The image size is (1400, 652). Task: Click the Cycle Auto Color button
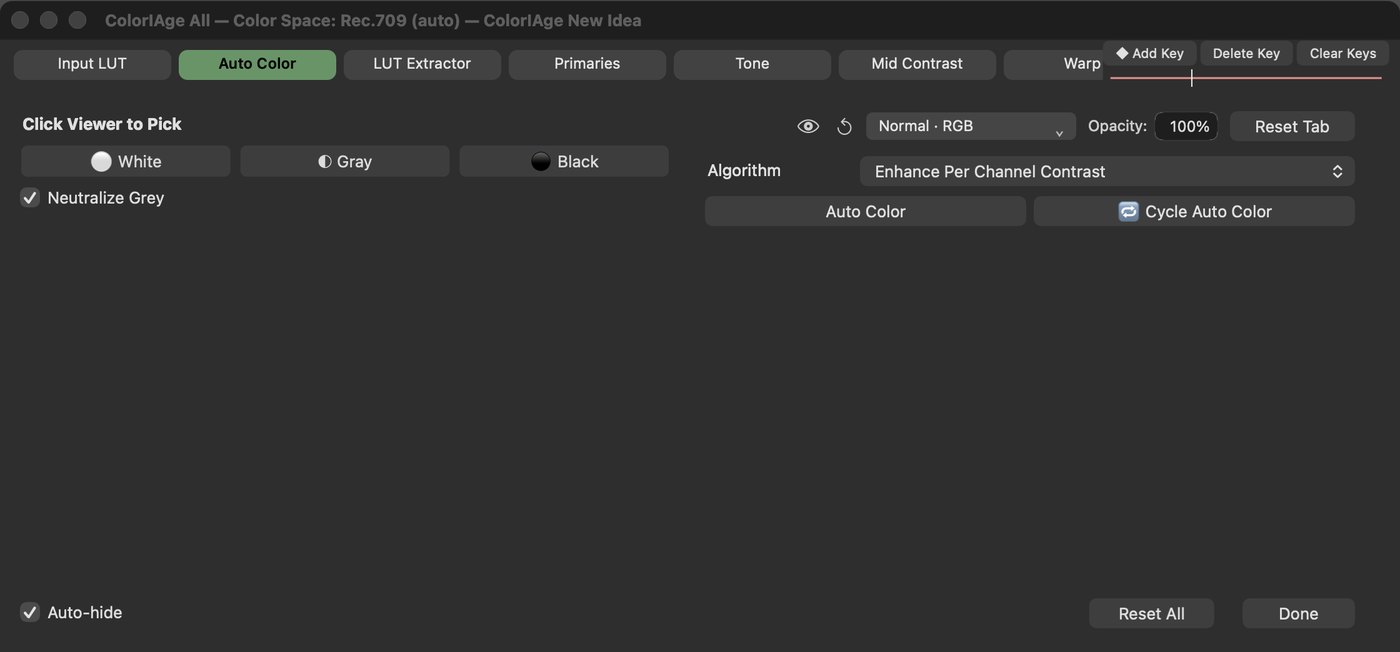tap(1194, 211)
